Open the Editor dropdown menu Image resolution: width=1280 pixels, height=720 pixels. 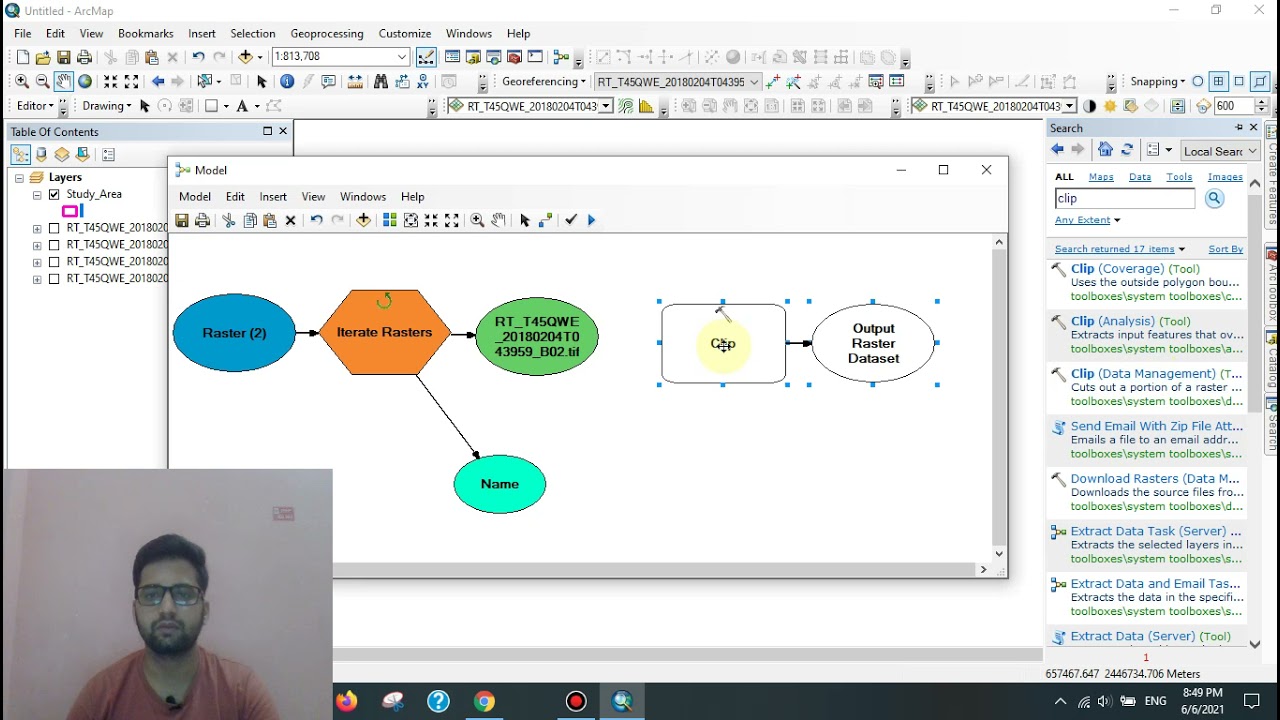coord(36,105)
